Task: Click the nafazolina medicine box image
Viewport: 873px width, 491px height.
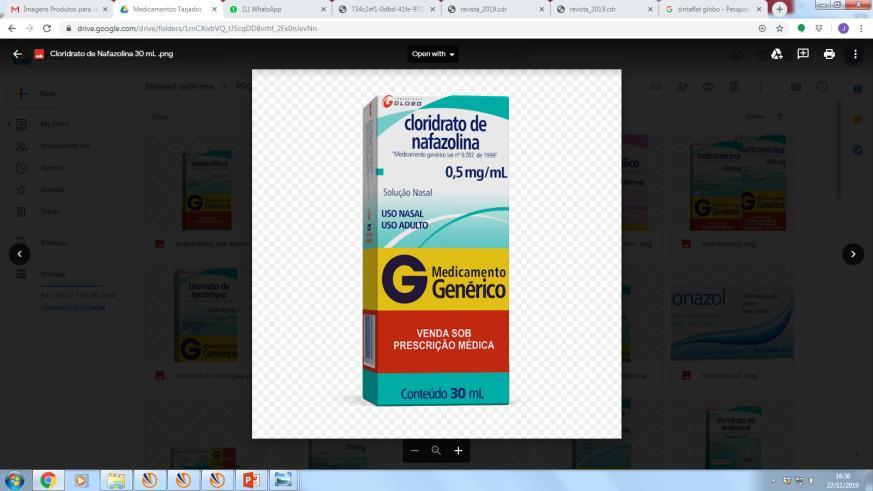Action: click(436, 249)
